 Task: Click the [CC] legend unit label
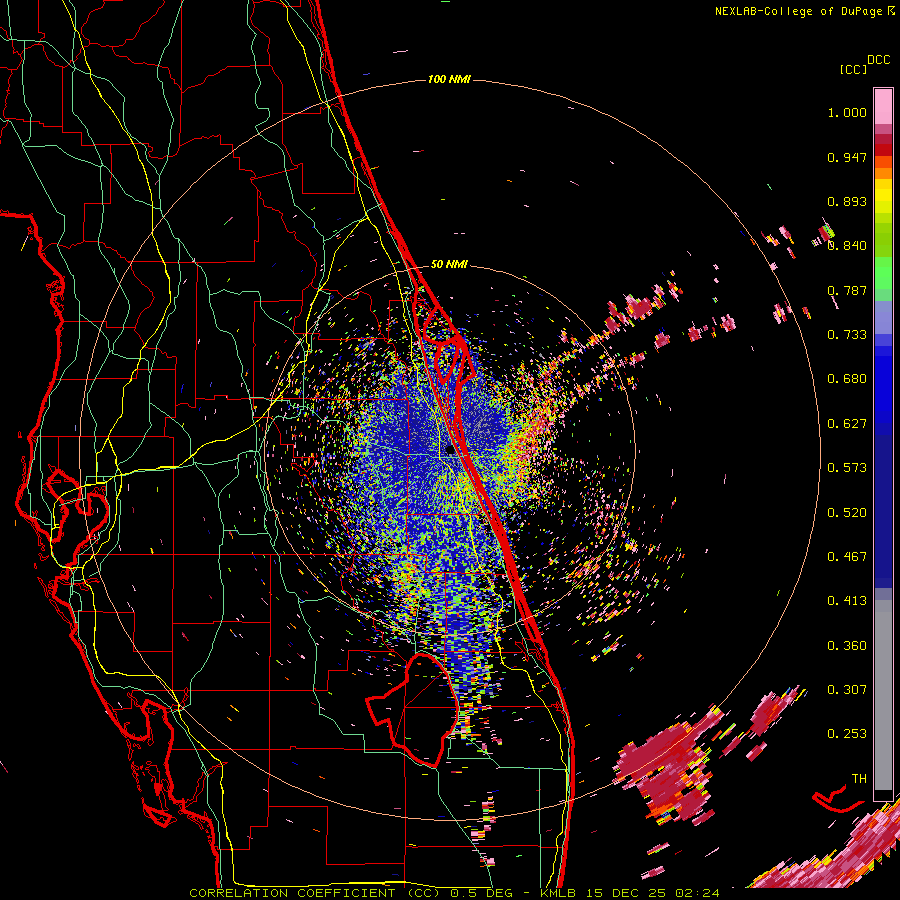[x=853, y=69]
